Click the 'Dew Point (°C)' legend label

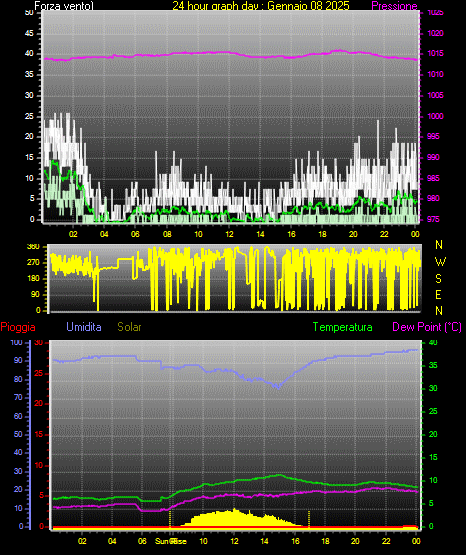(427, 327)
